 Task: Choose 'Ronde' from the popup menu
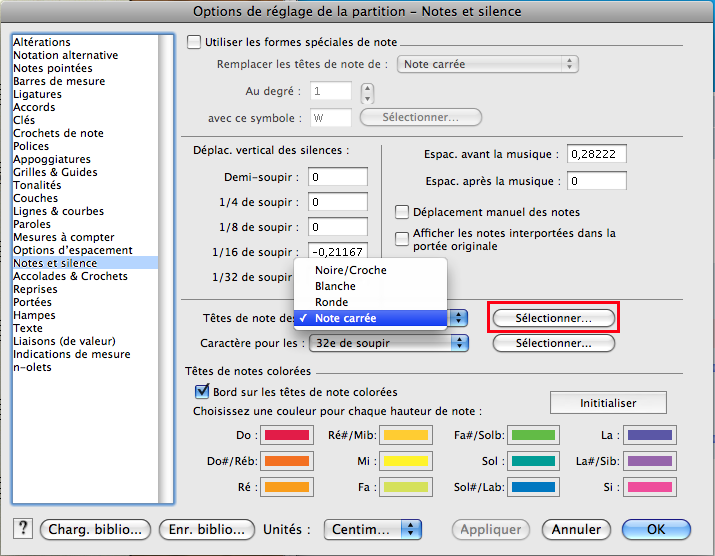(x=331, y=302)
